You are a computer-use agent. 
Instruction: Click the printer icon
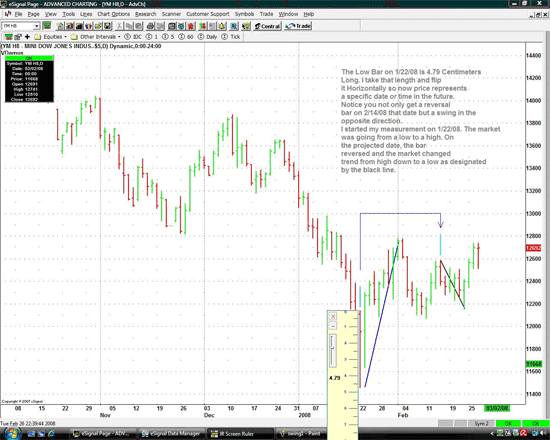coord(151,26)
